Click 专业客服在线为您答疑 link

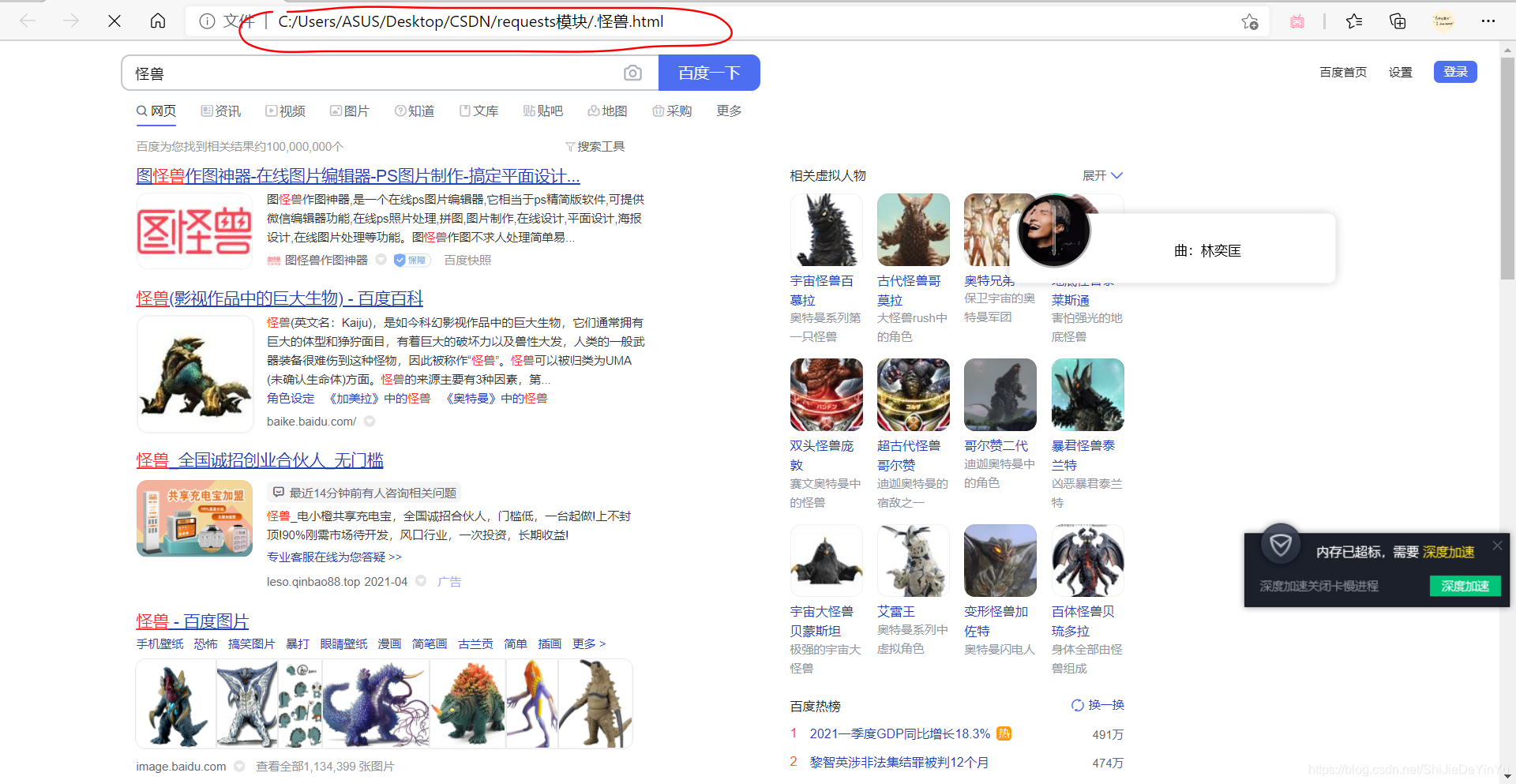pos(334,557)
